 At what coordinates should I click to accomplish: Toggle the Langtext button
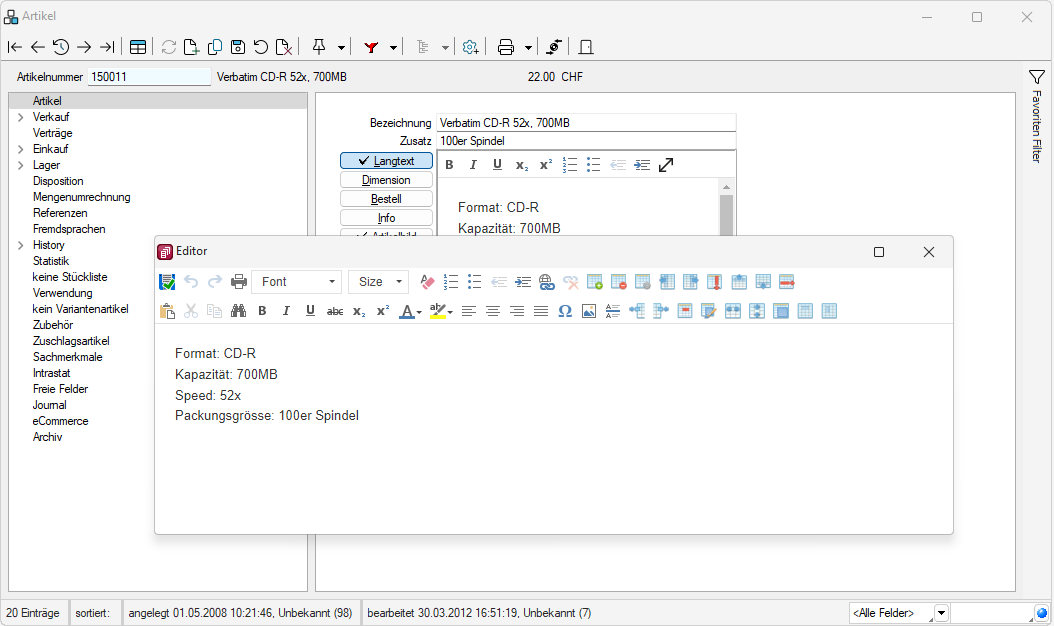click(x=387, y=161)
